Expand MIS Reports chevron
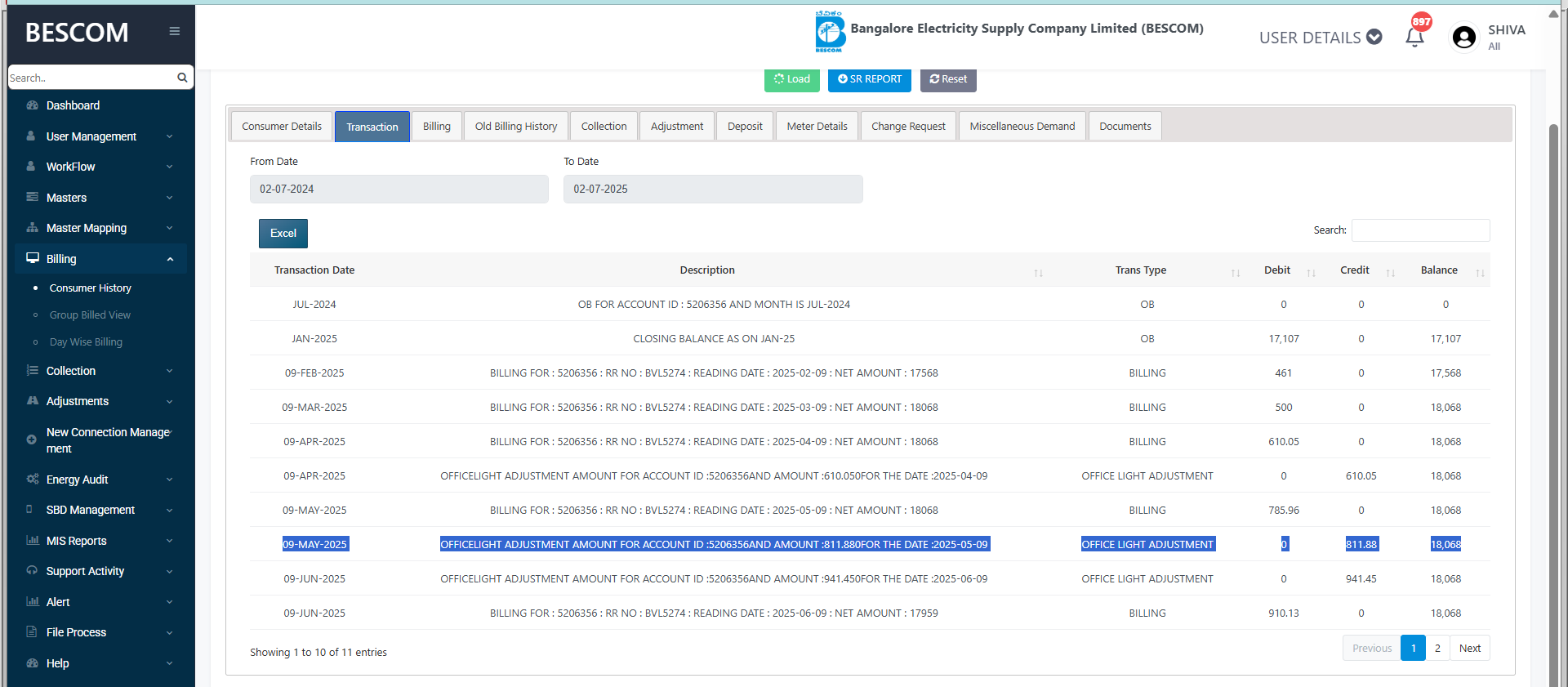This screenshot has width=1568, height=687. click(x=170, y=541)
